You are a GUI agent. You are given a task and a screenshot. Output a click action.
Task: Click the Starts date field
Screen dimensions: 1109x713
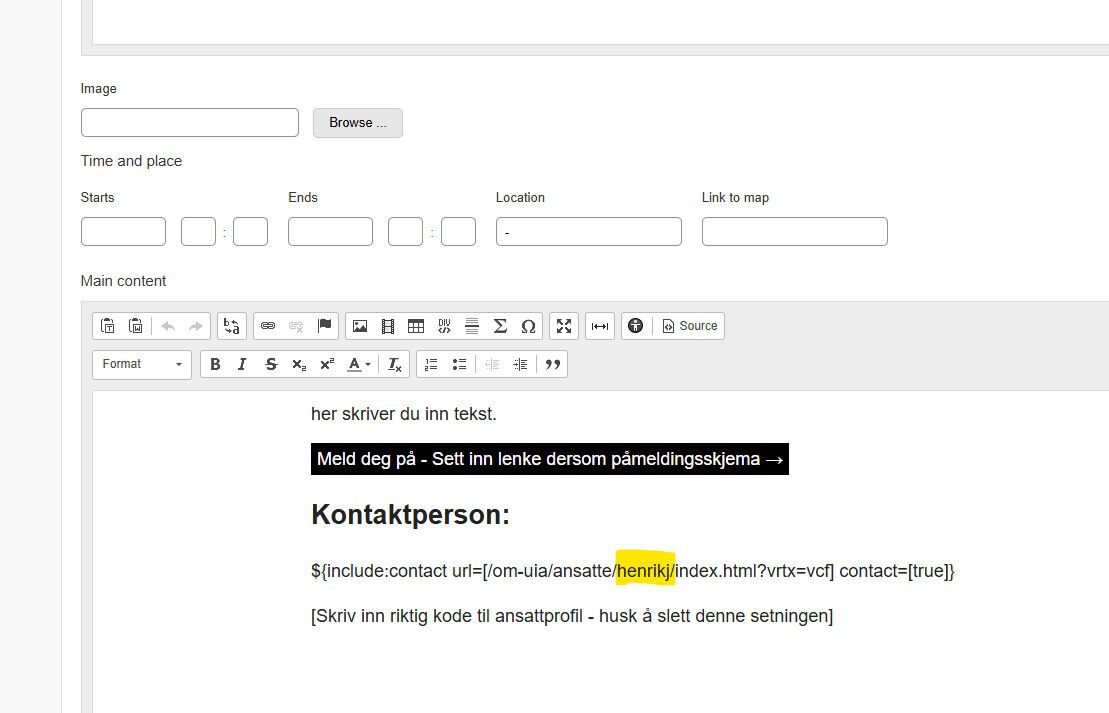coord(123,231)
